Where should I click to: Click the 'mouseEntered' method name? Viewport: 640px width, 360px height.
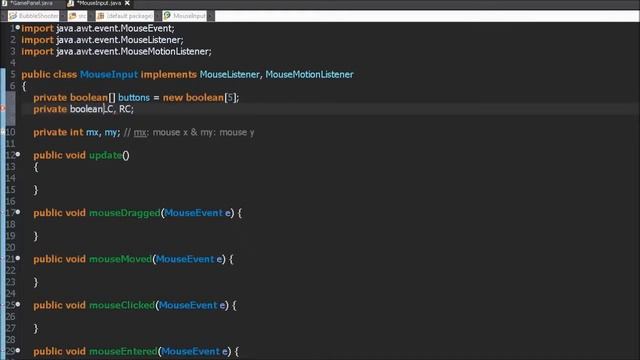click(x=123, y=351)
